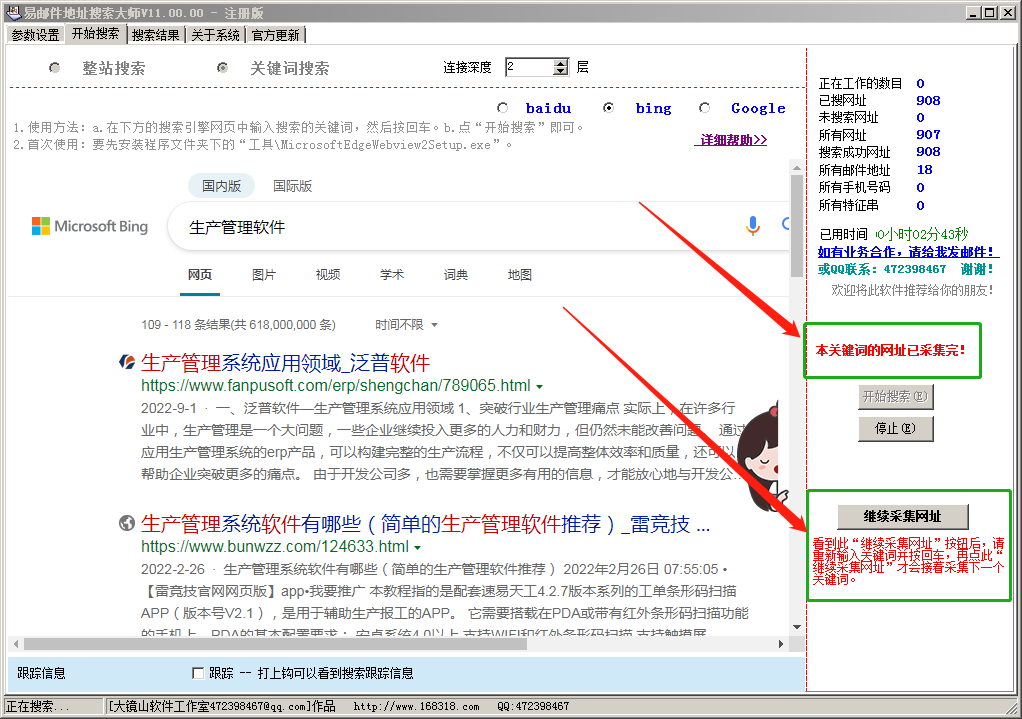The image size is (1022, 719).
Task: Click the Microsoft Bing logo
Action: 90,226
